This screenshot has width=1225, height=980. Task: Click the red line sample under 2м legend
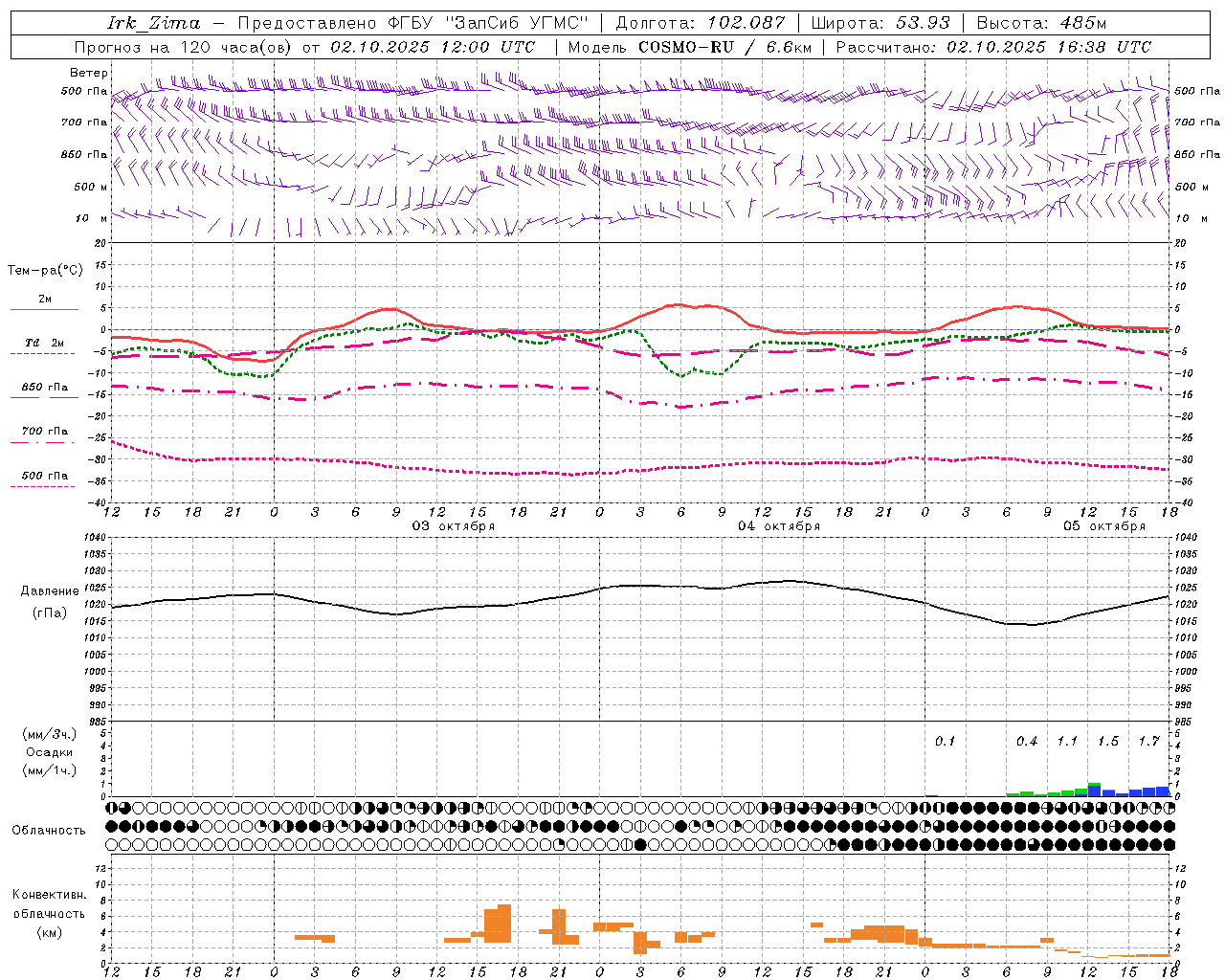tap(44, 309)
